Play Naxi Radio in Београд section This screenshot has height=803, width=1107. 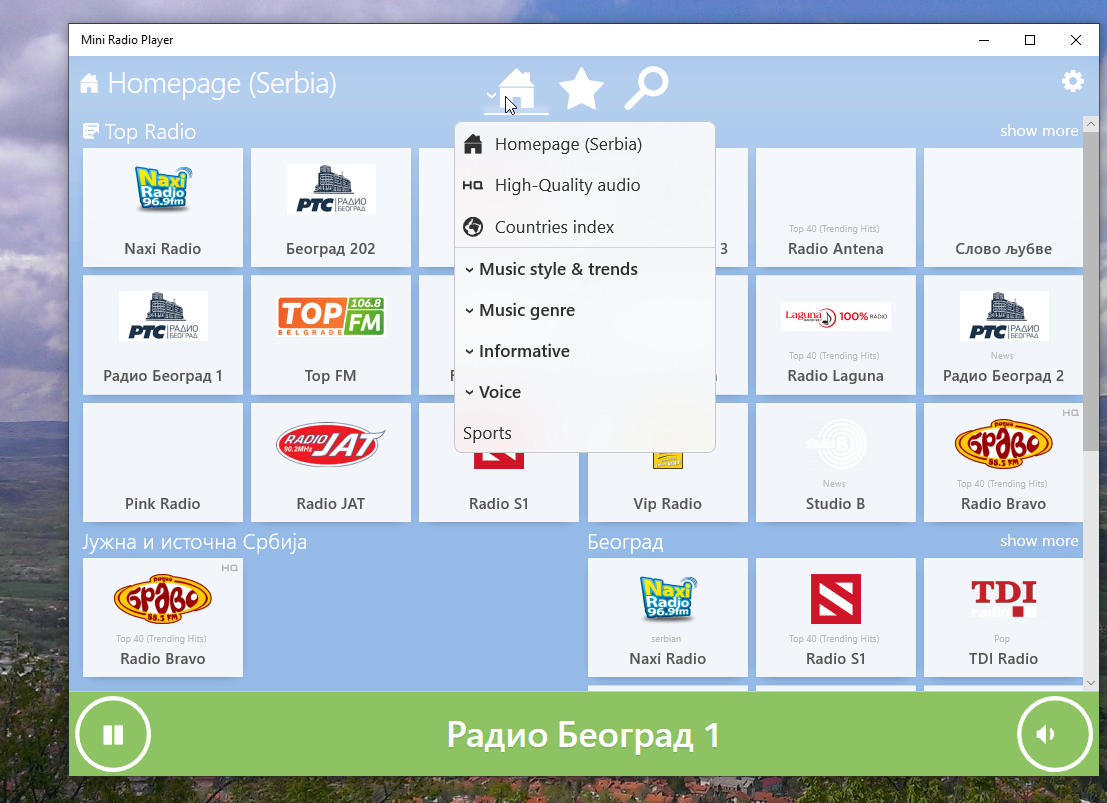click(667, 617)
